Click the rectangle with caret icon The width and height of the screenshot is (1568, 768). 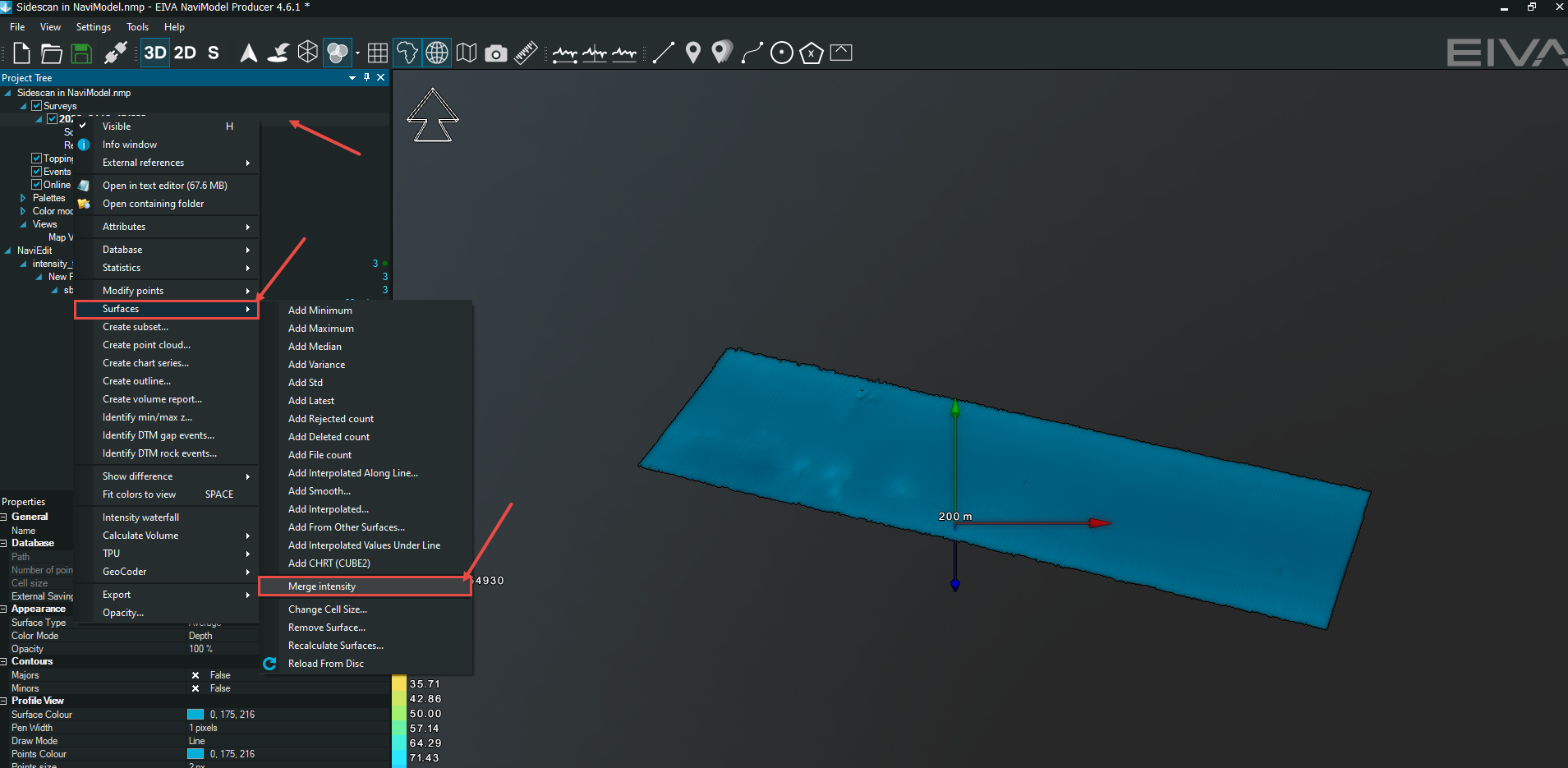point(841,53)
